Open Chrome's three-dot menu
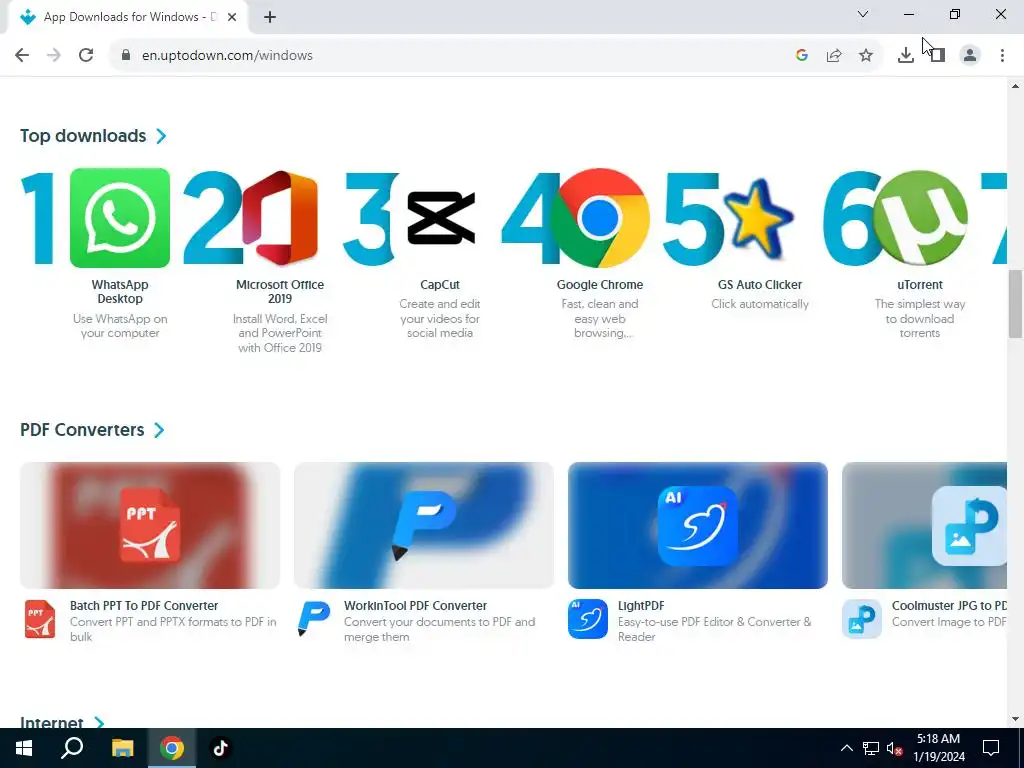 pos(1002,56)
